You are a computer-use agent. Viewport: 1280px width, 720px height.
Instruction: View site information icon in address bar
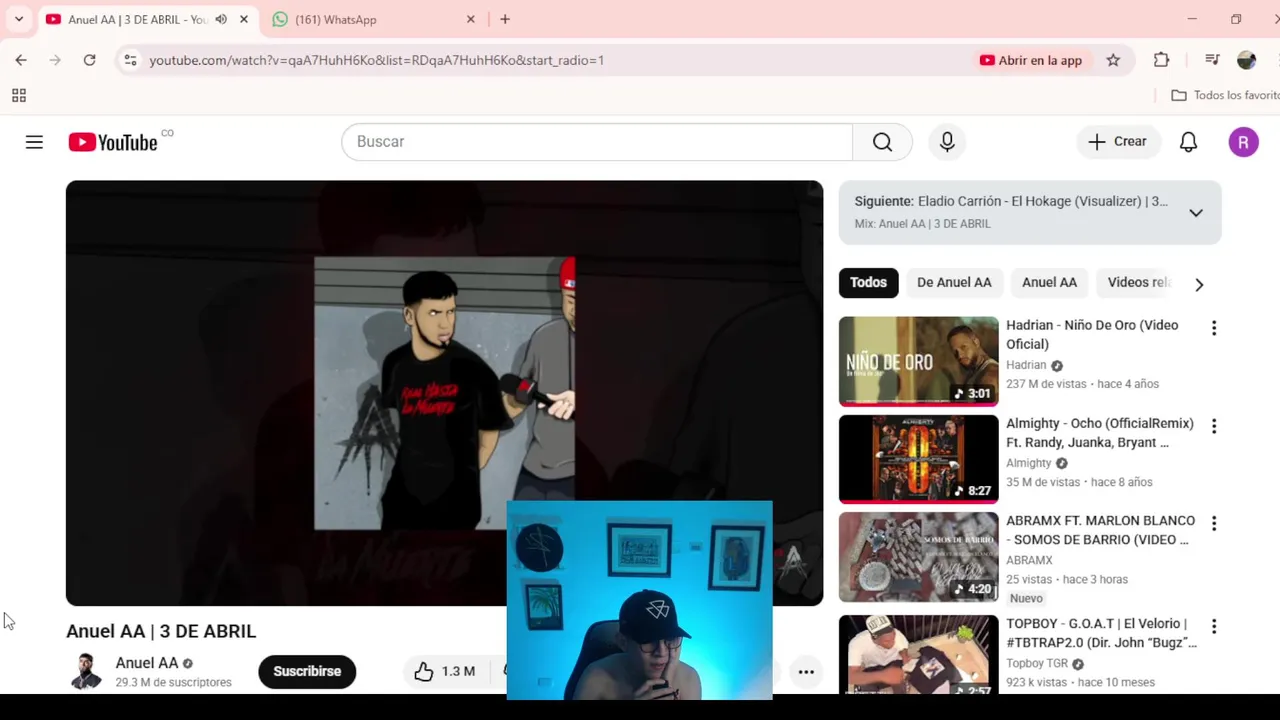point(130,60)
